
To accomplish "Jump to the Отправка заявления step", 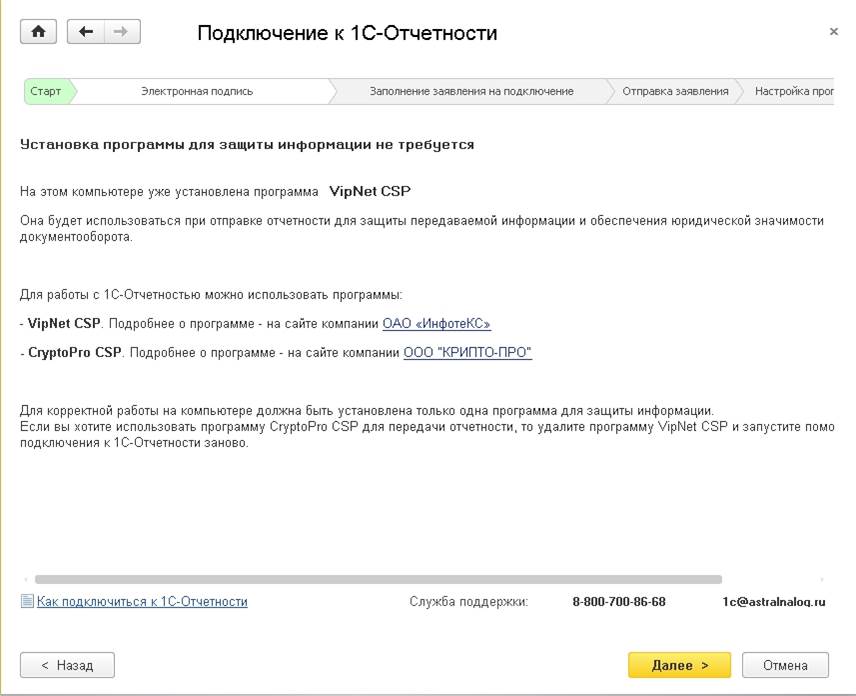I will point(675,91).
